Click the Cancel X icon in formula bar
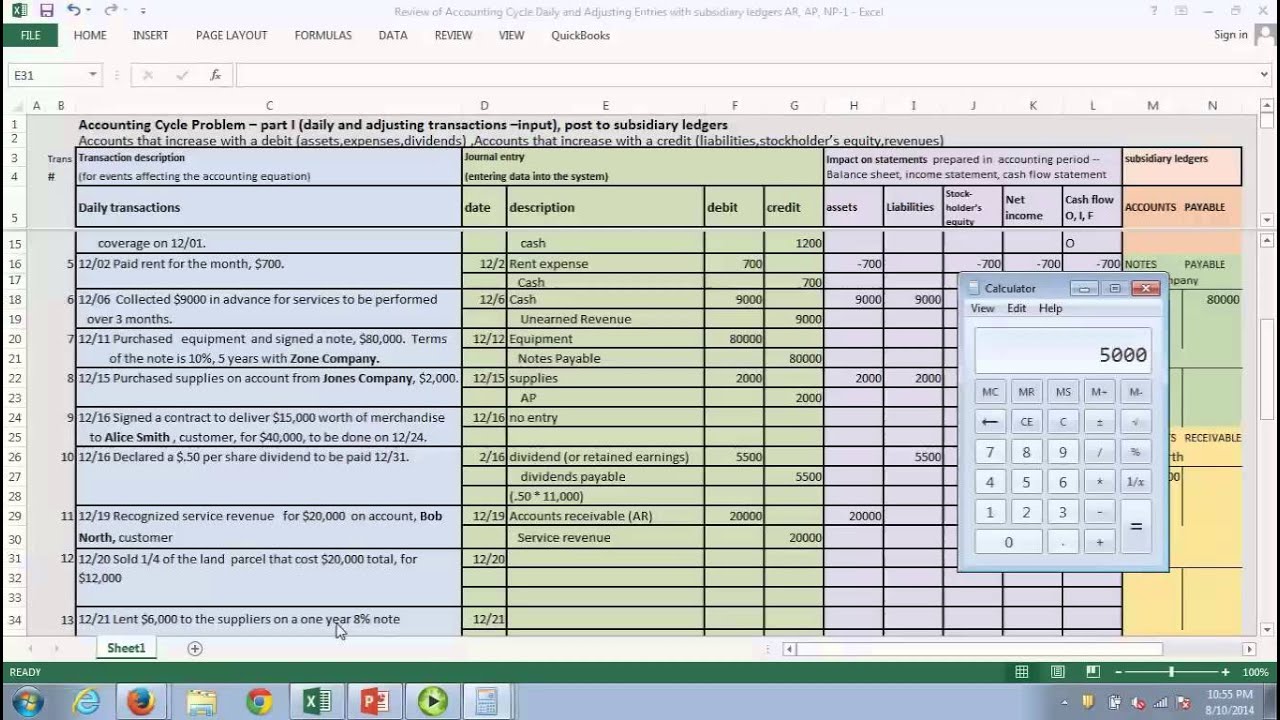This screenshot has height=720, width=1280. 148,75
